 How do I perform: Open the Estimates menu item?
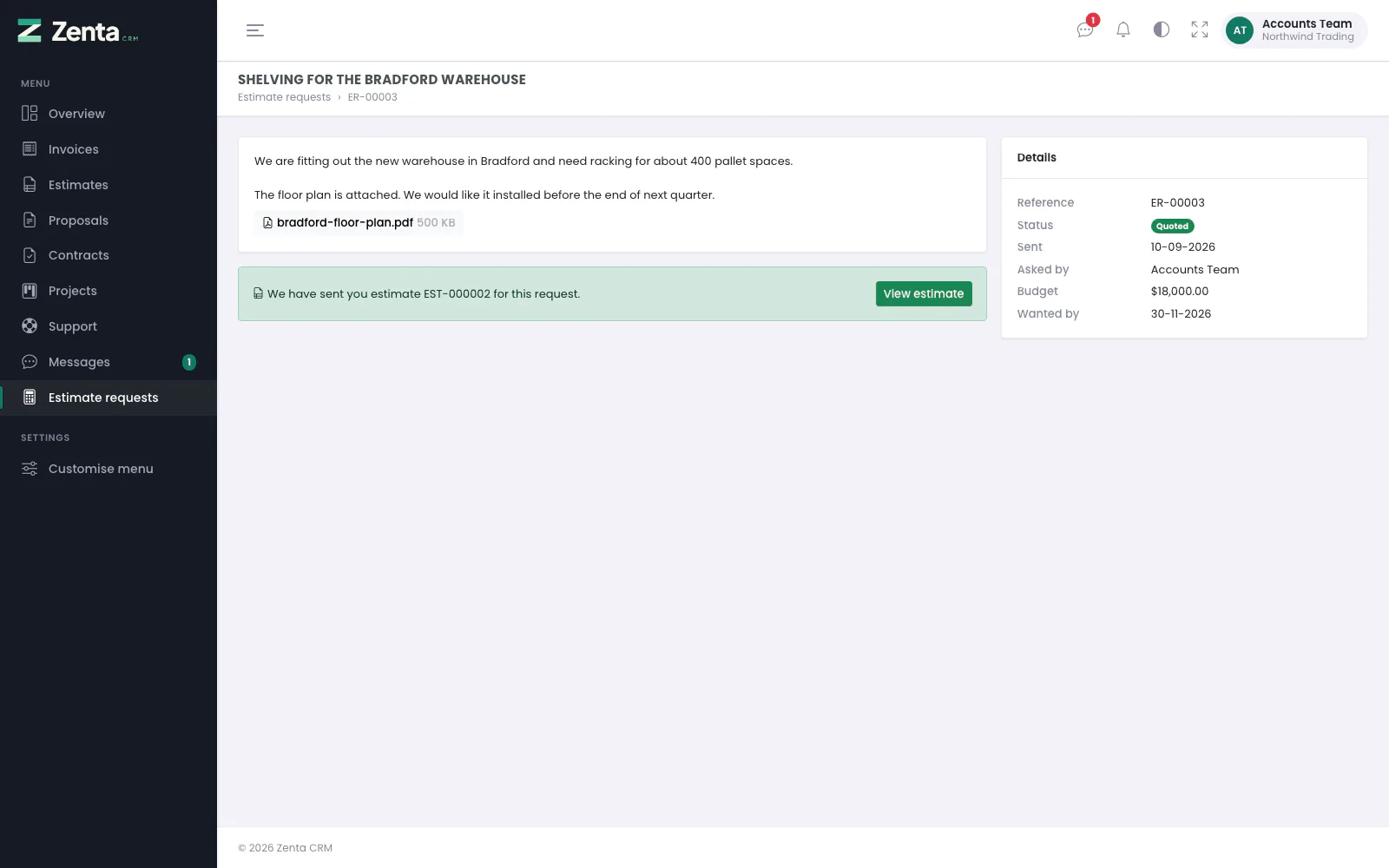point(109,185)
